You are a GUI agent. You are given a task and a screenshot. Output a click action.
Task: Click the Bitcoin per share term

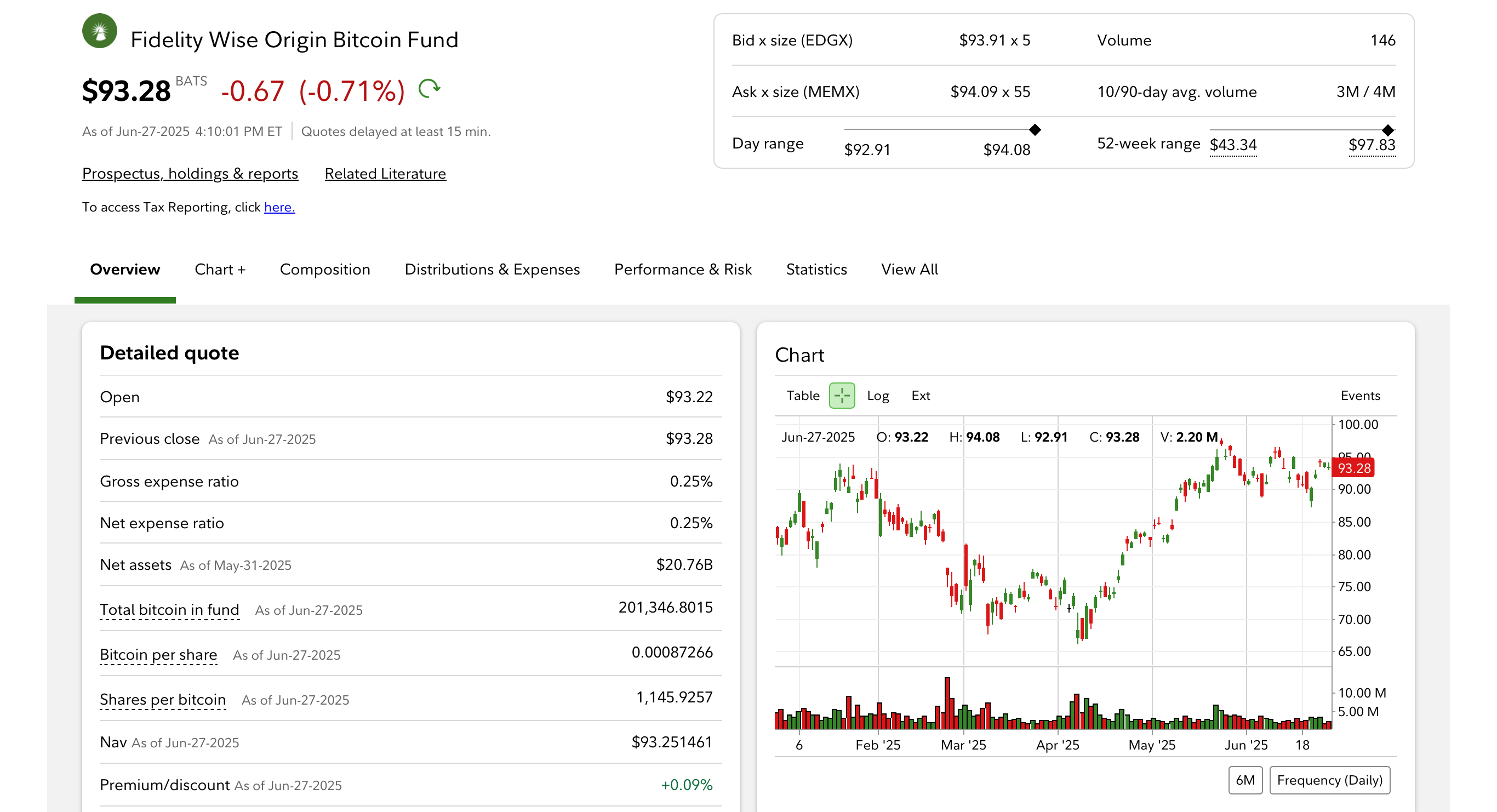point(159,655)
